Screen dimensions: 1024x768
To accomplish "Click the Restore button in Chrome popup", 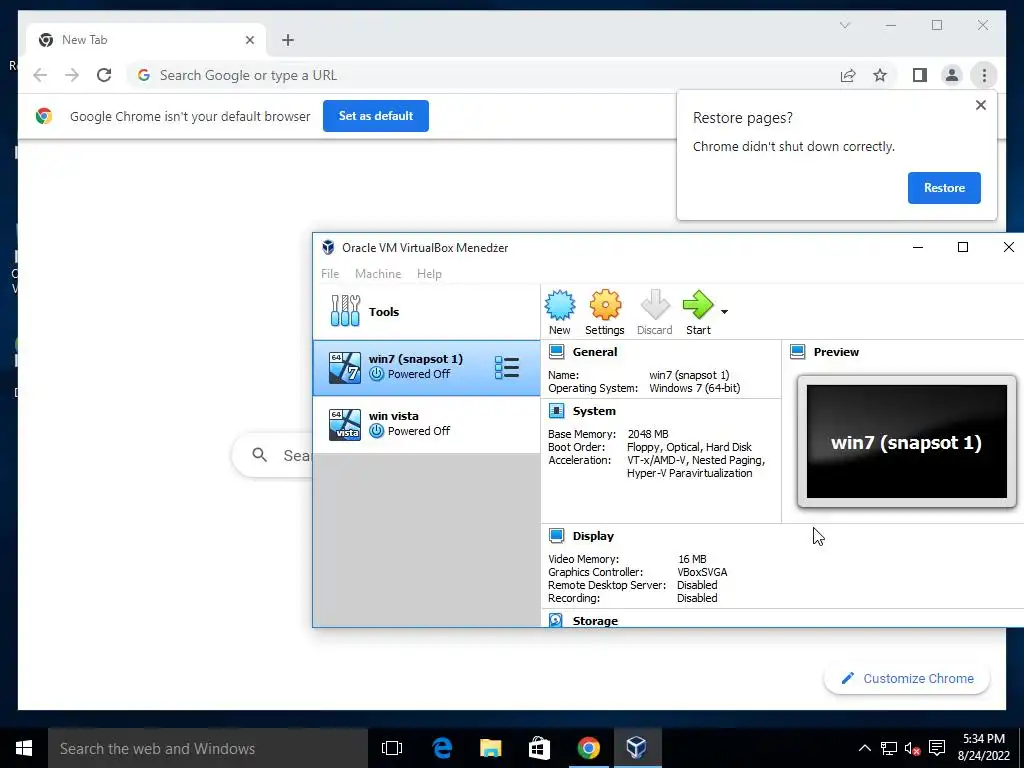I will 944,187.
